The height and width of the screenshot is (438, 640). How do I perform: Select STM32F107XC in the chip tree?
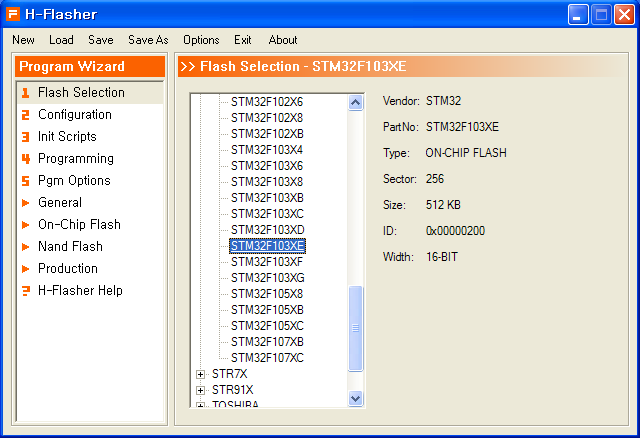tap(267, 358)
